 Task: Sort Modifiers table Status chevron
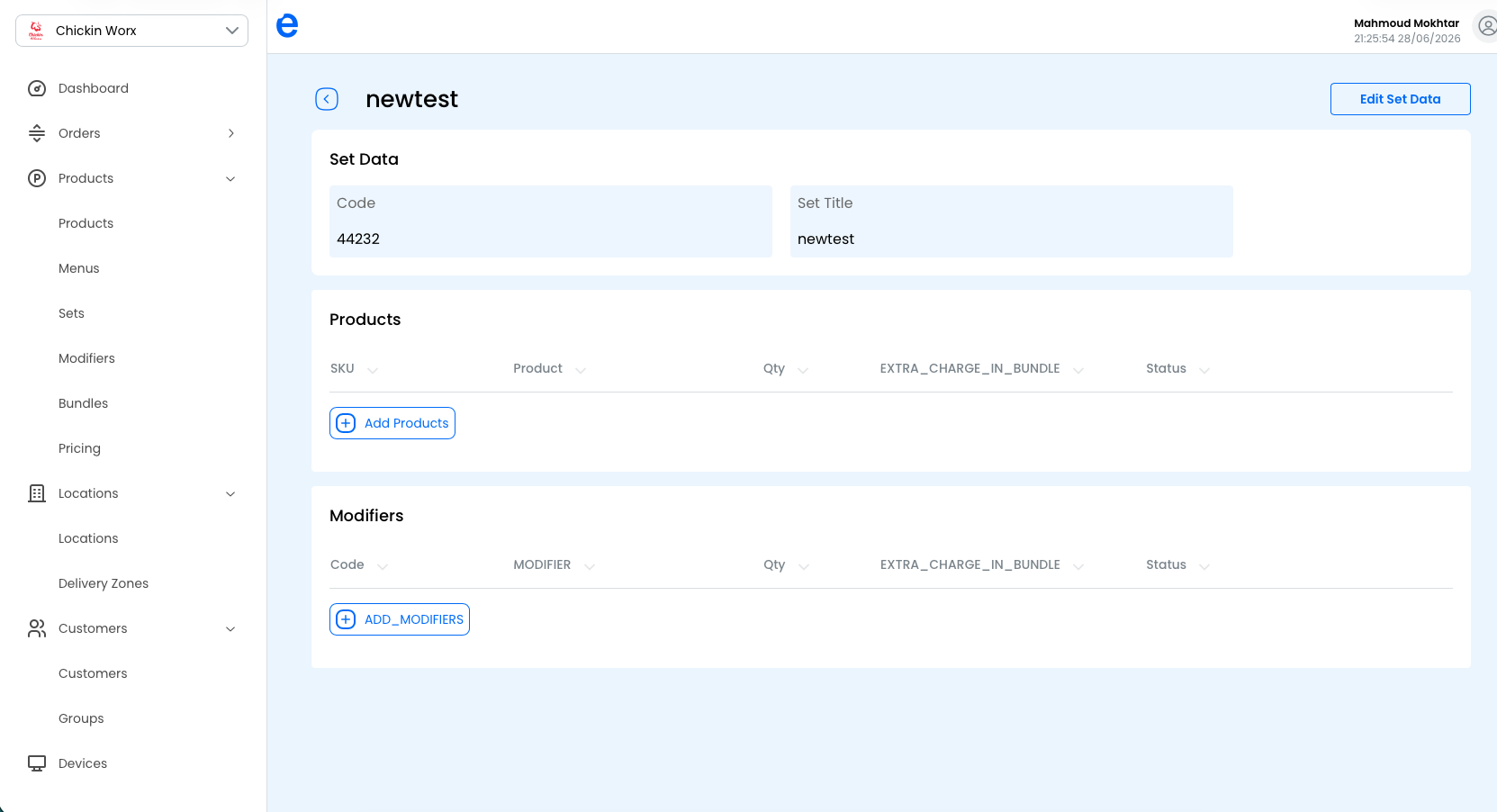(x=1204, y=566)
